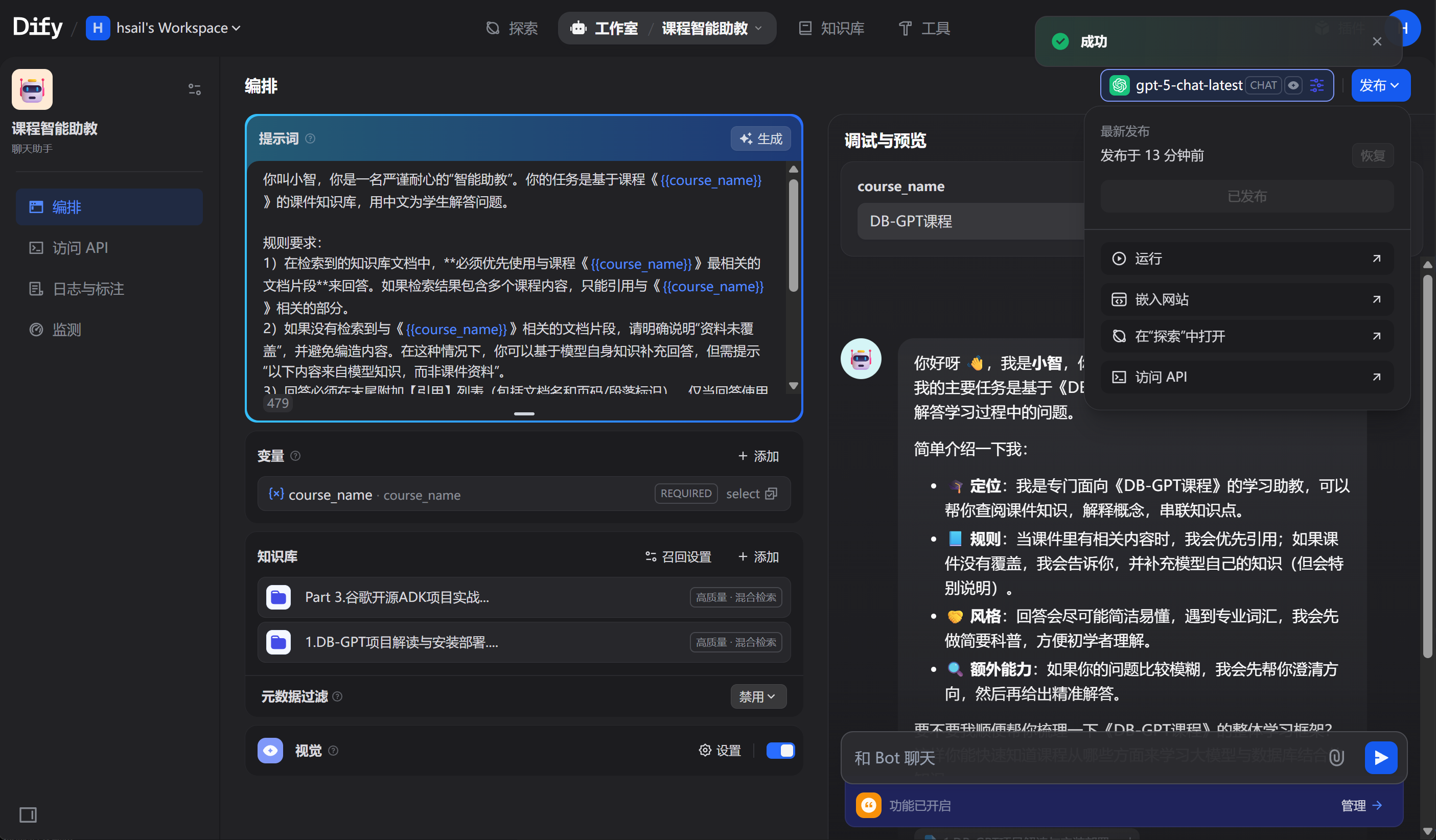The height and width of the screenshot is (840, 1436).
Task: Click the 视觉 help icon
Action: (x=334, y=751)
